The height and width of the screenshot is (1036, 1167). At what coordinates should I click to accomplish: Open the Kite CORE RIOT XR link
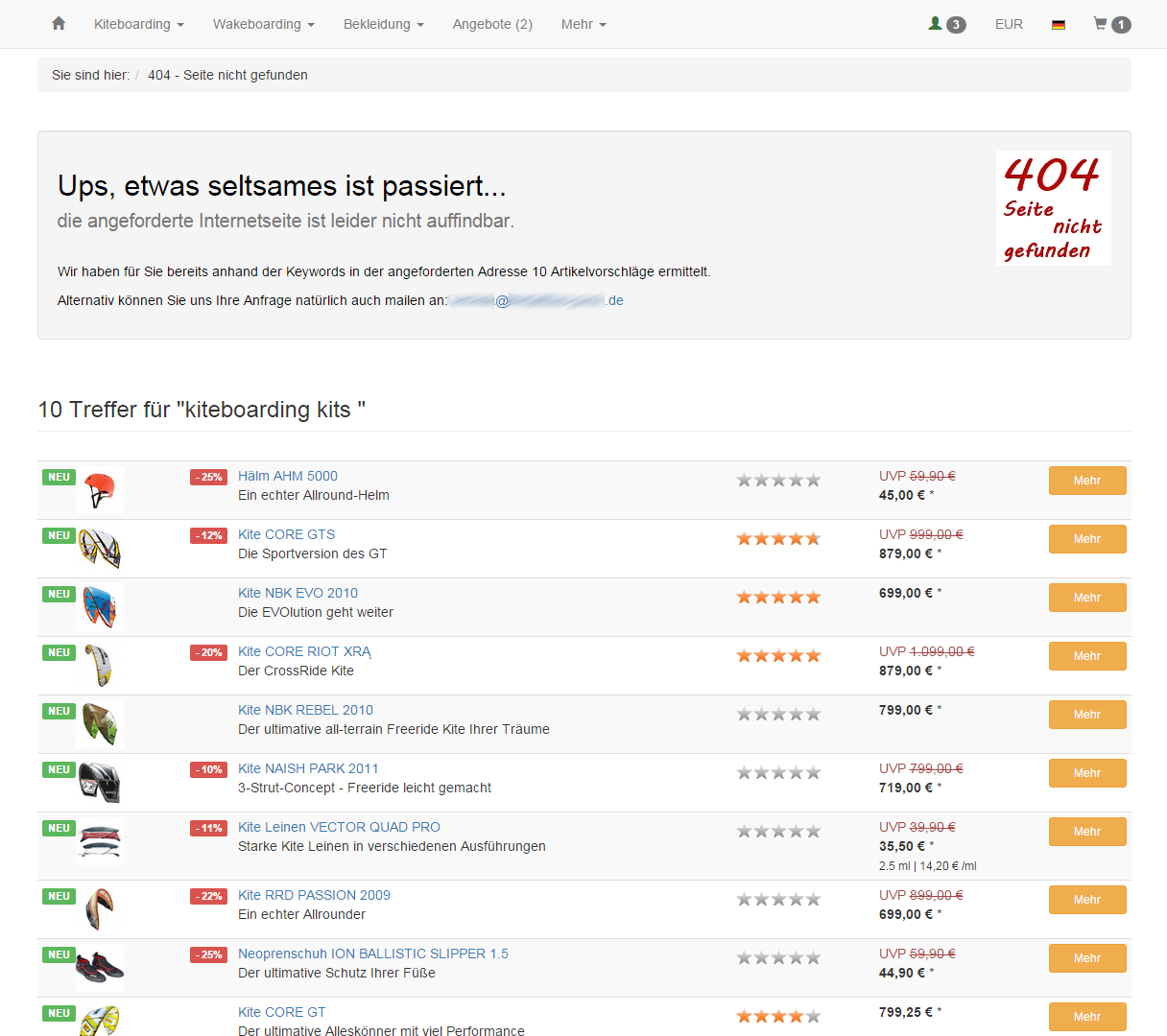[x=304, y=651]
